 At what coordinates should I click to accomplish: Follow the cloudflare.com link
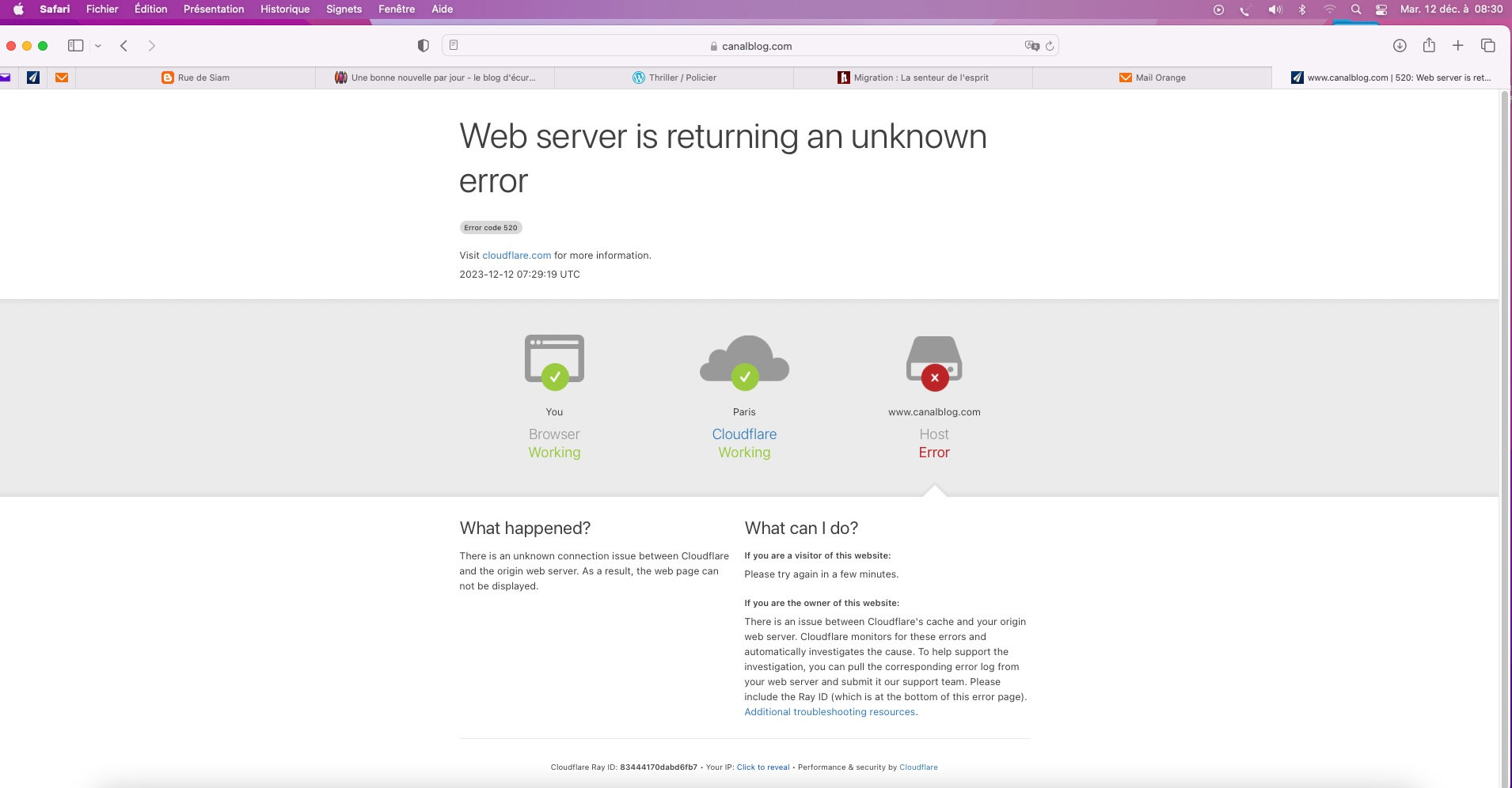(516, 256)
